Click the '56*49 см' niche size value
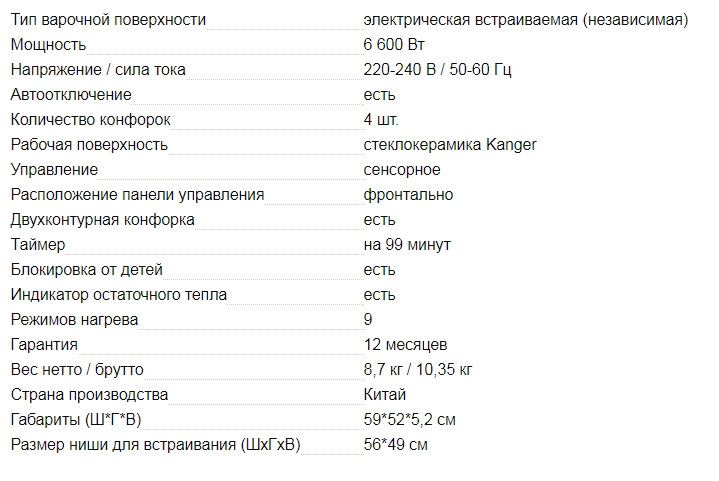The image size is (719, 481). (397, 445)
